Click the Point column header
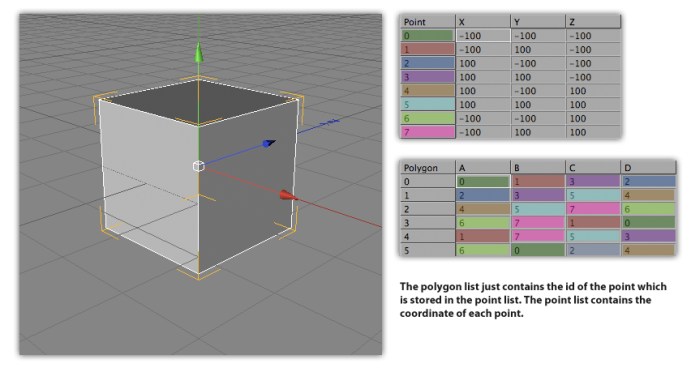Viewport: 700px width, 372px height. tap(428, 22)
